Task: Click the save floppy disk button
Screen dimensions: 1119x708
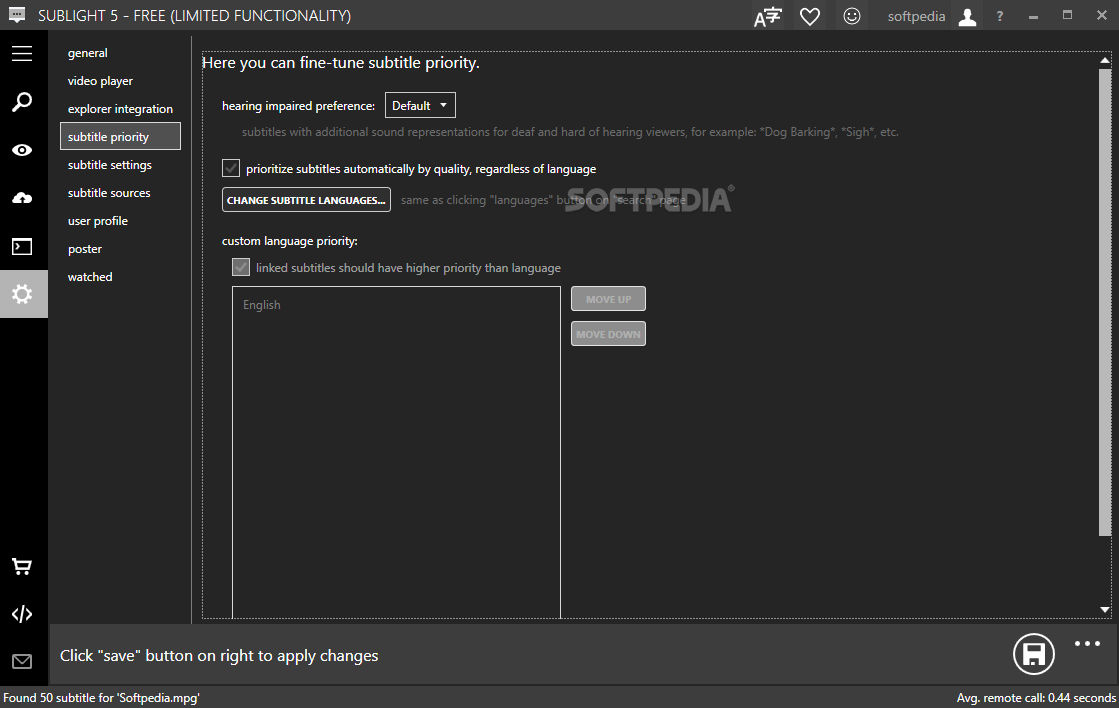Action: pyautogui.click(x=1033, y=654)
